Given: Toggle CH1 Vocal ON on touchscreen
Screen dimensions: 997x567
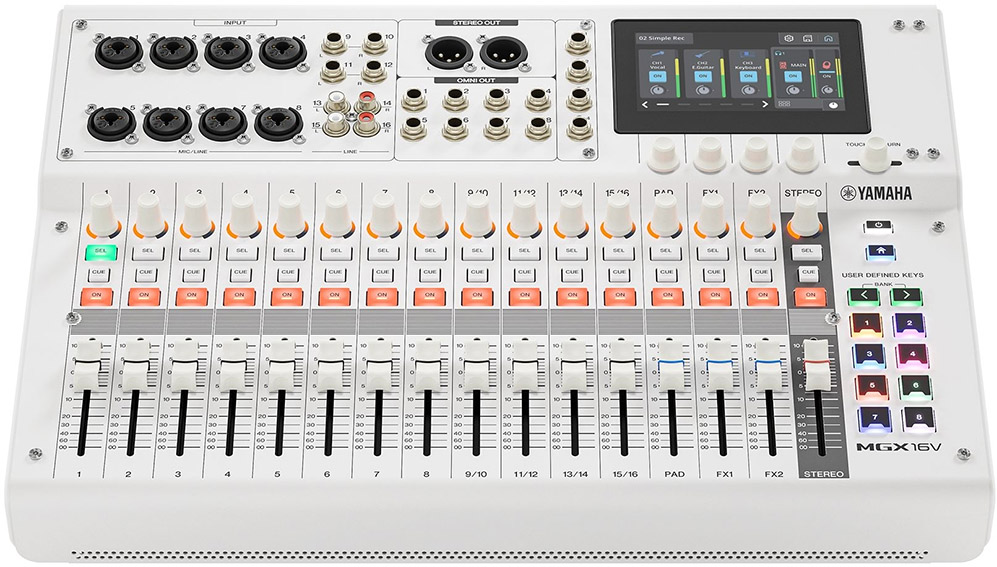Looking at the screenshot, I should 658,76.
